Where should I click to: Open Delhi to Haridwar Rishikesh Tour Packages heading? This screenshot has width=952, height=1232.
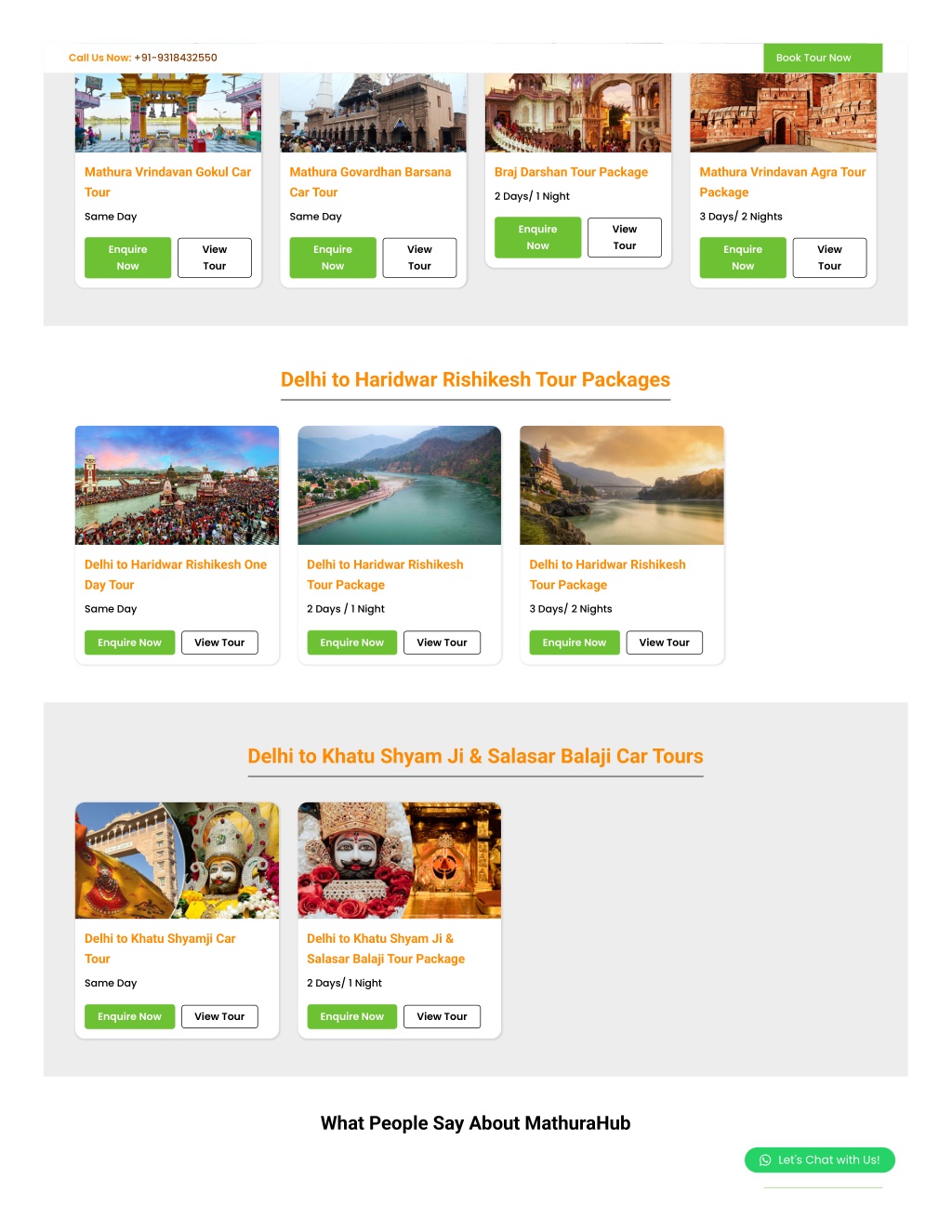475,379
